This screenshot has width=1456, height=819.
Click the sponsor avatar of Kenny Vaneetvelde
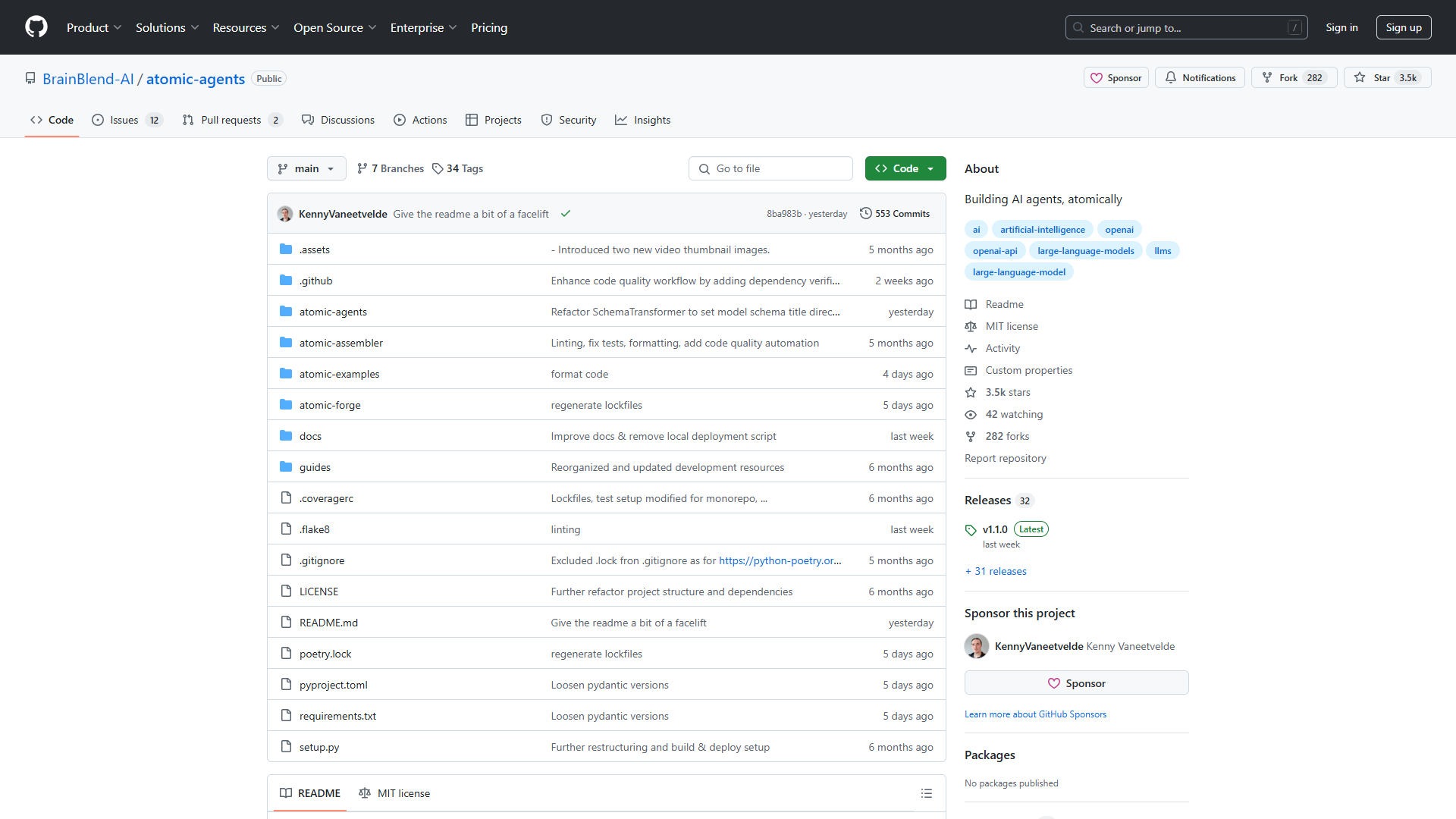977,646
